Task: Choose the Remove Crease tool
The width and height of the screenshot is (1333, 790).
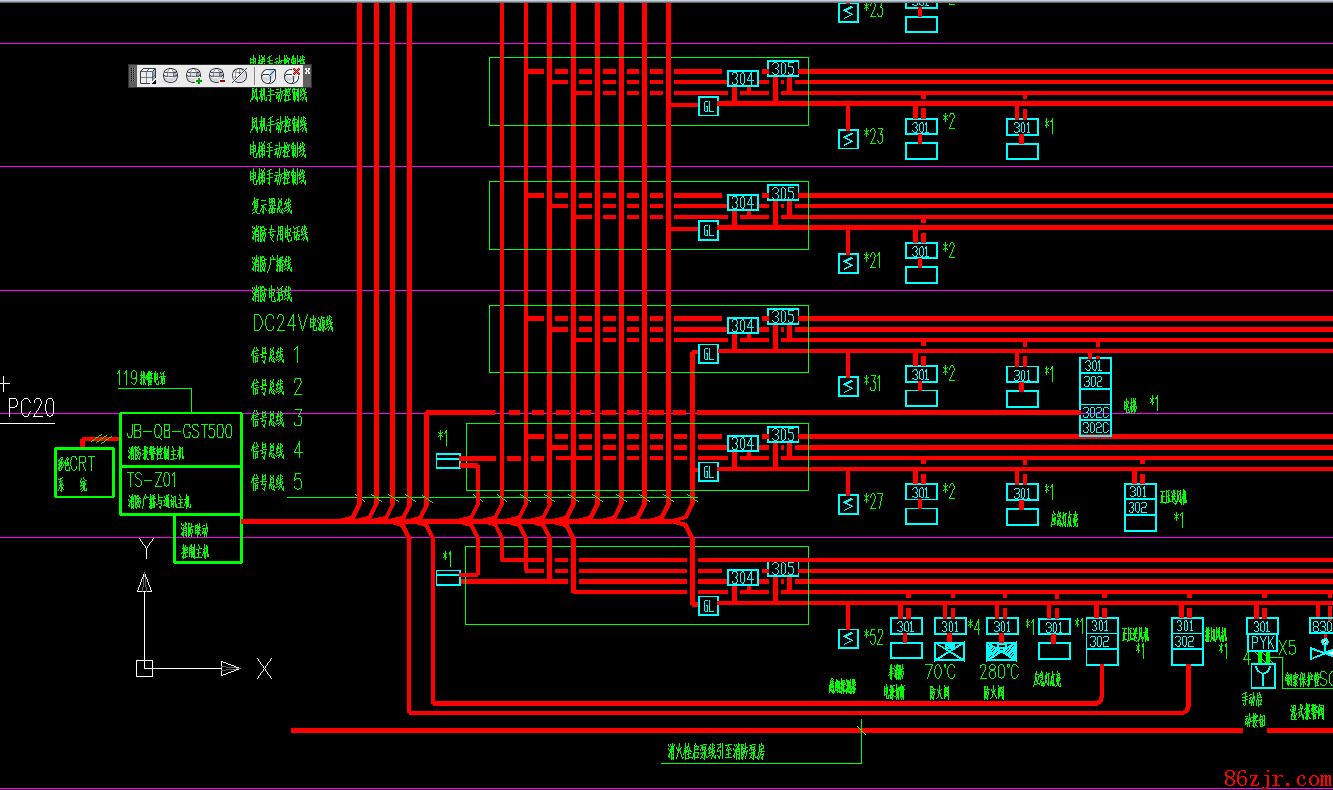Action: tap(291, 76)
